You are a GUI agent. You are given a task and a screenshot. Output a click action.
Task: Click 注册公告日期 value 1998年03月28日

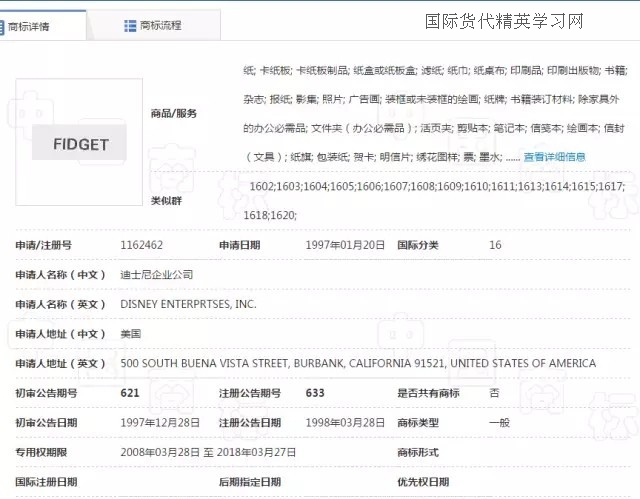tap(345, 423)
